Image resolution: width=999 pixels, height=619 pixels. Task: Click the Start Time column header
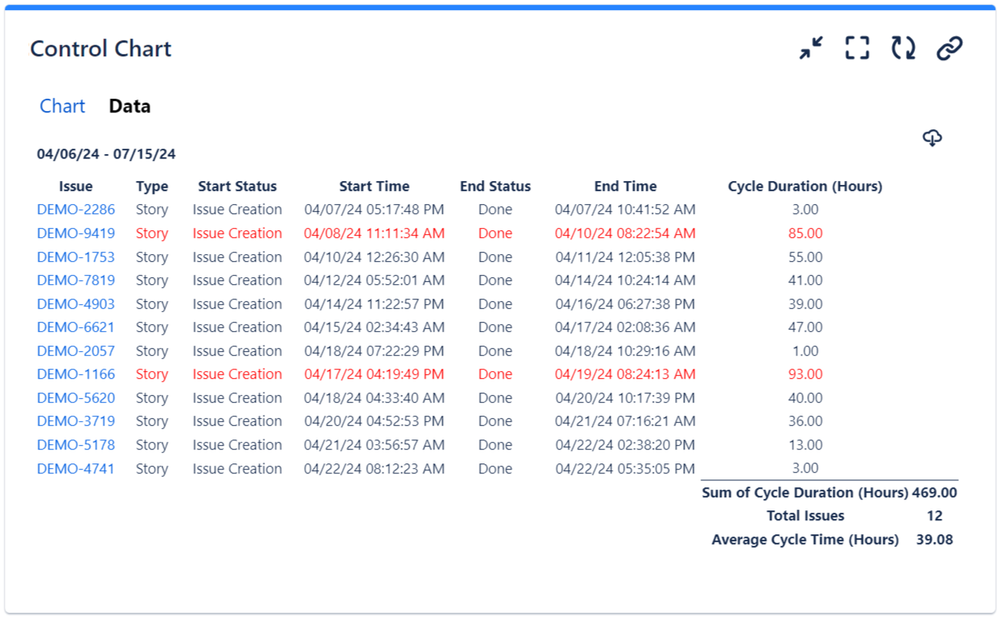tap(374, 186)
